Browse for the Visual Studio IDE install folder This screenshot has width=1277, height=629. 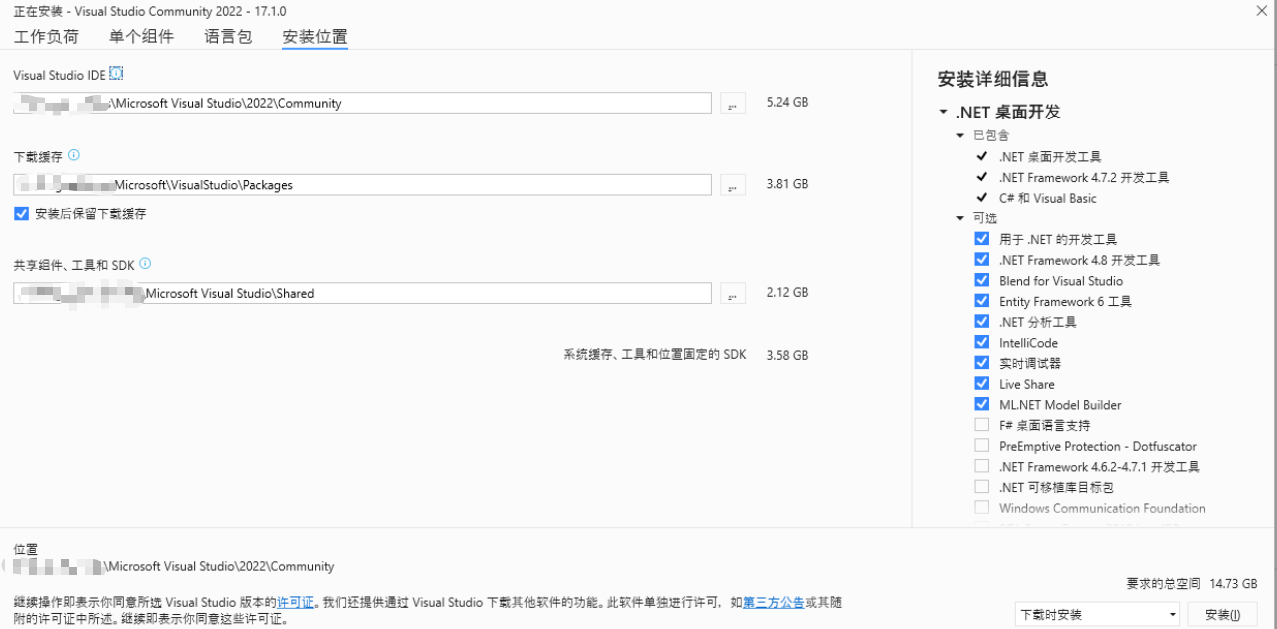click(733, 103)
